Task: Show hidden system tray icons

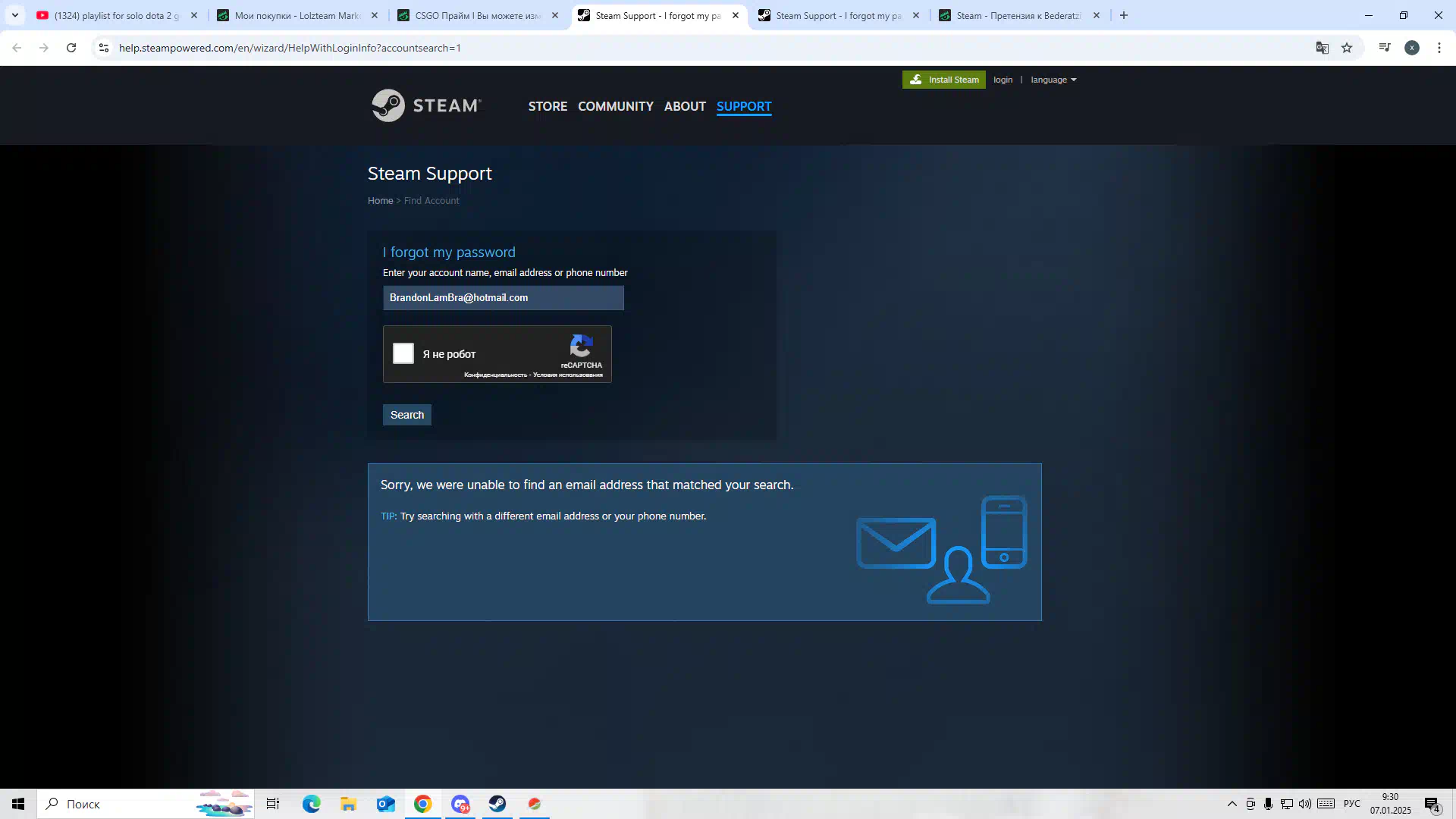Action: tap(1232, 804)
